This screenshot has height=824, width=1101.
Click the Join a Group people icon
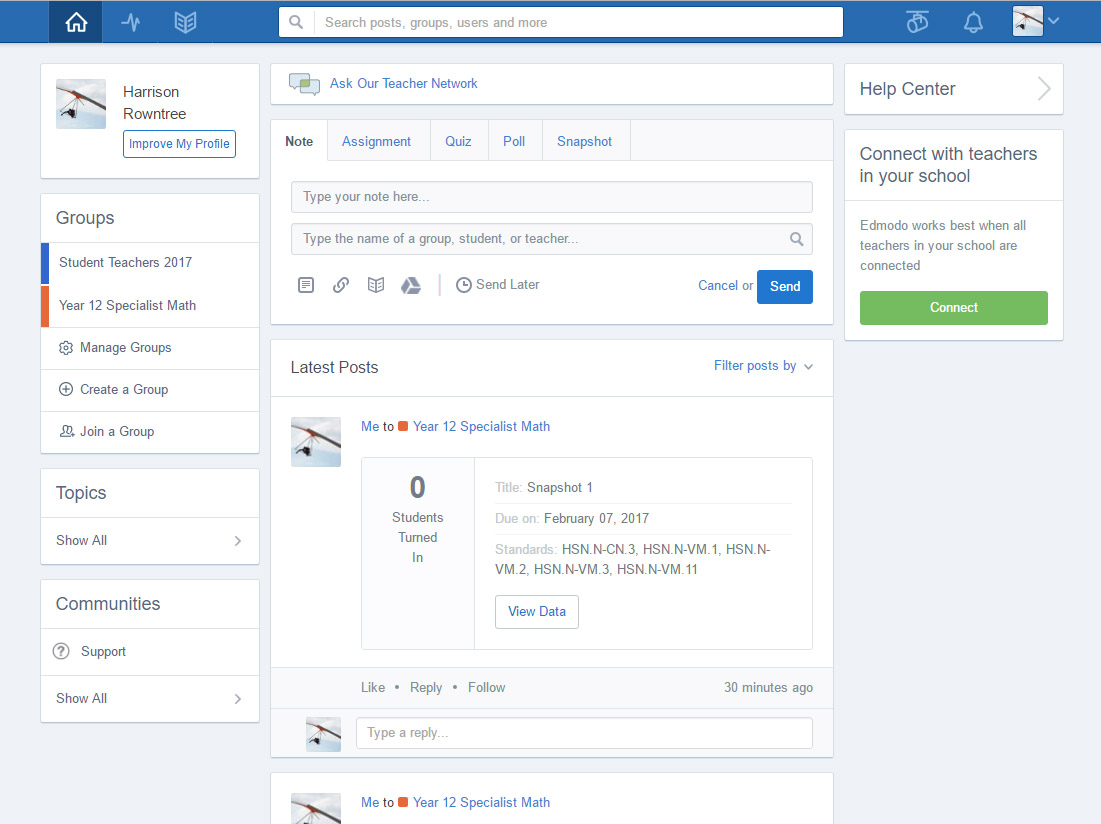pyautogui.click(x=67, y=432)
